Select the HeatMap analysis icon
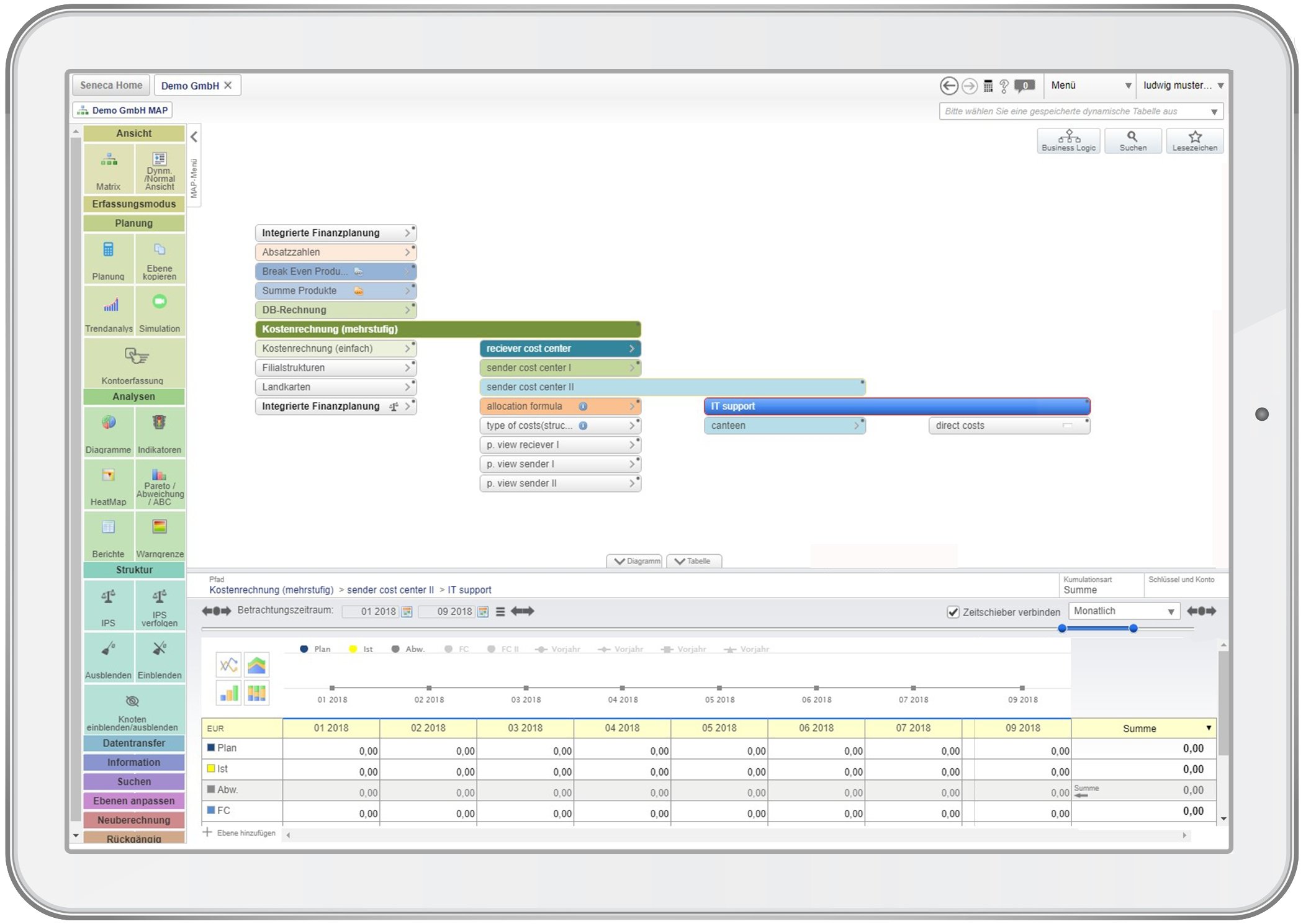 [x=109, y=476]
